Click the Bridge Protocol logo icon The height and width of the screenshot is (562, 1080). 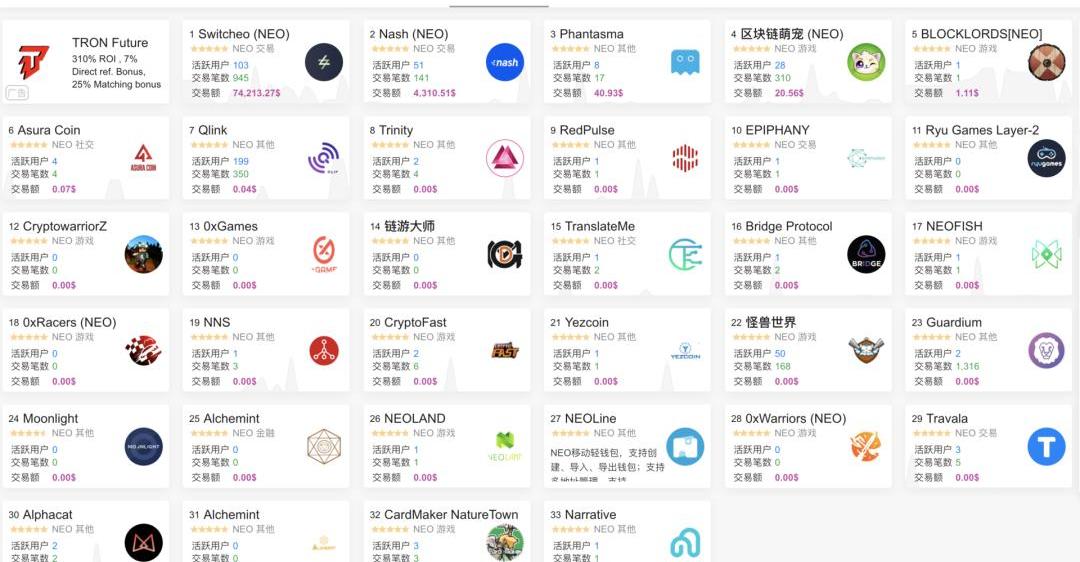(x=866, y=254)
